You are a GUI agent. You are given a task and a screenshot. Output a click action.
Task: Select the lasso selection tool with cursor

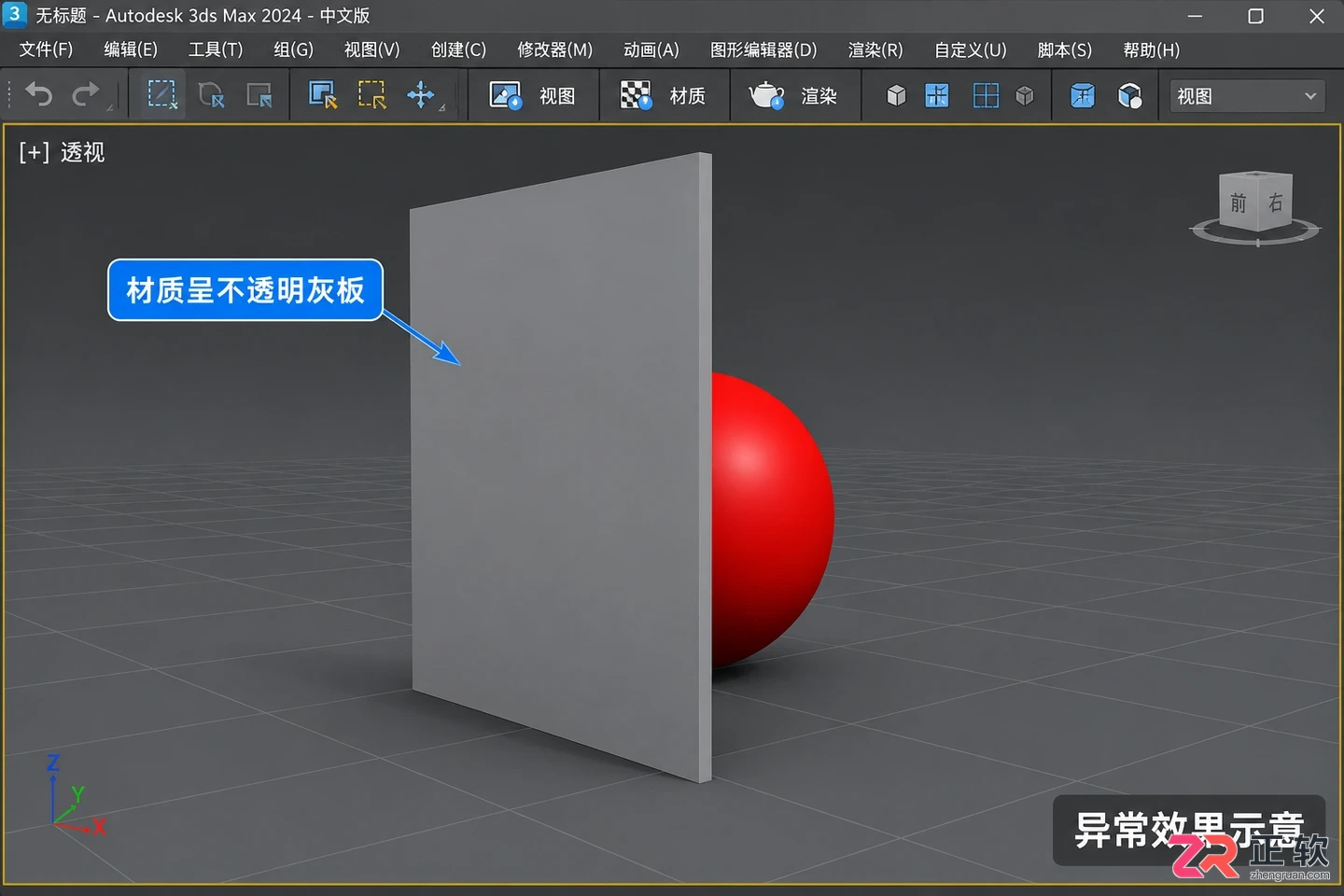click(x=212, y=95)
